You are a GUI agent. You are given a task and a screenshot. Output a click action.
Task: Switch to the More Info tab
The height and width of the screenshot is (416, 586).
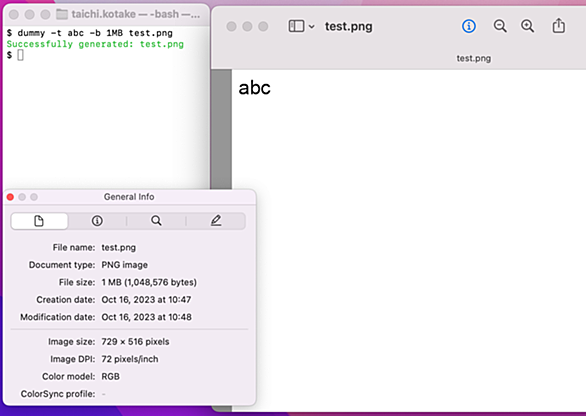97,221
